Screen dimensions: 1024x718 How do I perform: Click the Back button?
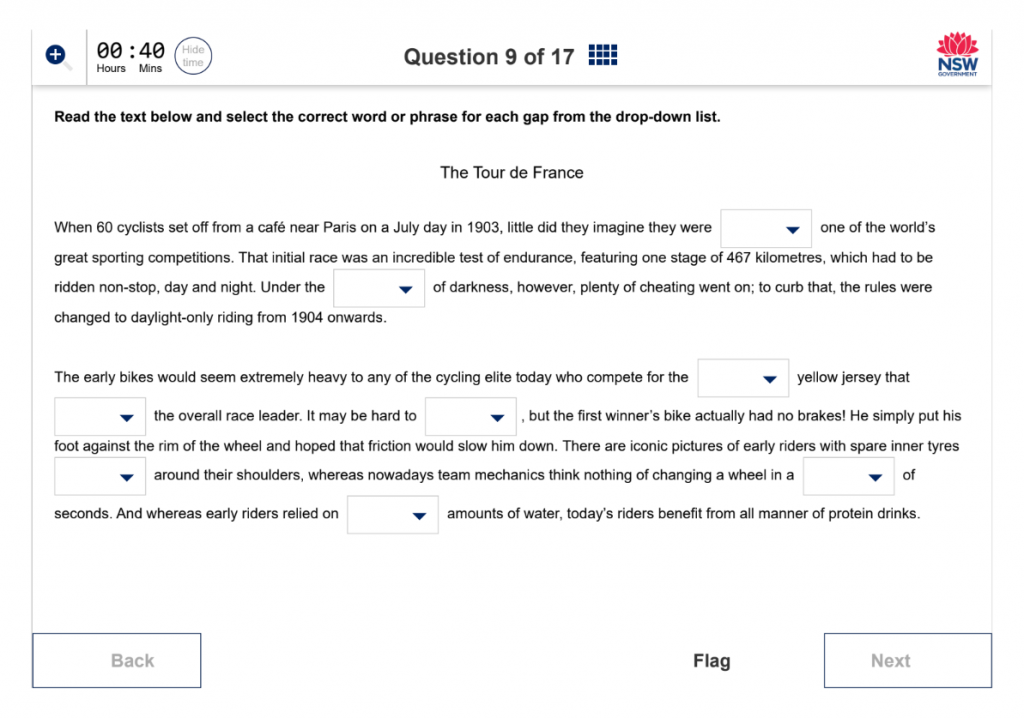117,660
